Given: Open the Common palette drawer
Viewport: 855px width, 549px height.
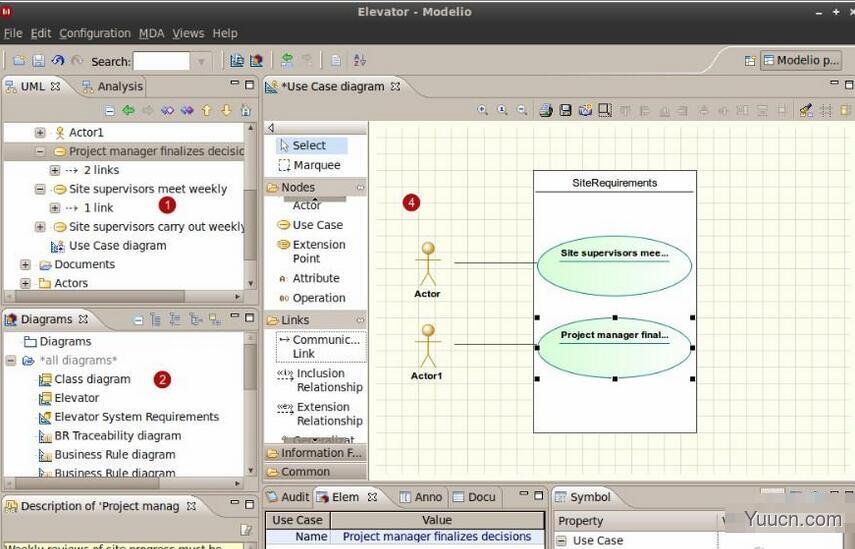Looking at the screenshot, I should tap(315, 472).
